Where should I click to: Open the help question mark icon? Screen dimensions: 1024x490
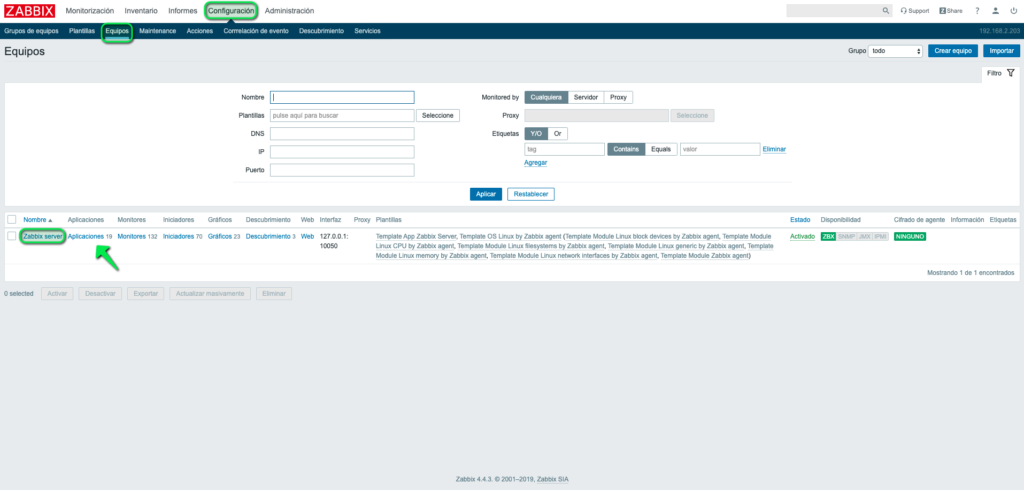coord(977,11)
